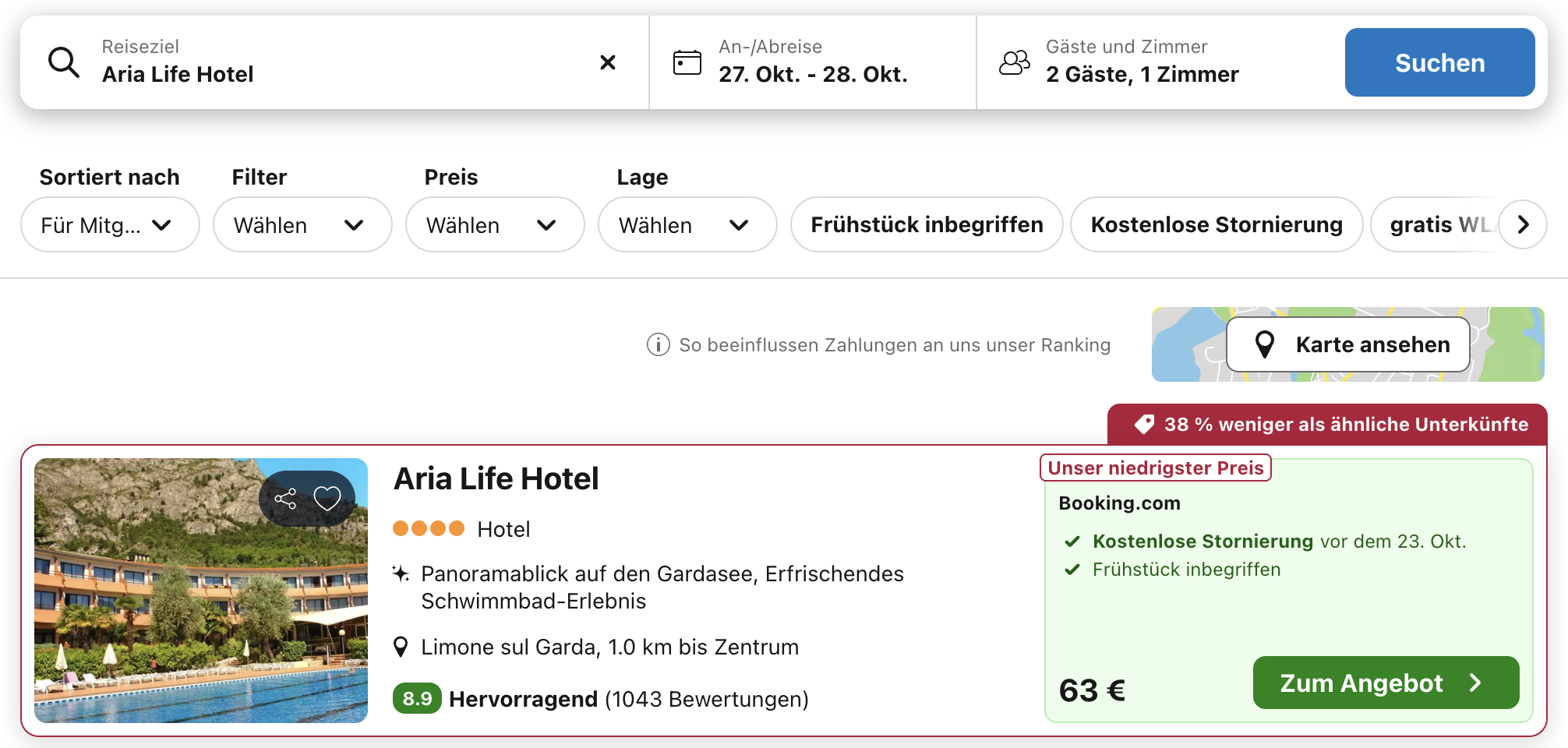Open the Aria Life Hotel title link
This screenshot has height=748, width=1568.
(496, 479)
